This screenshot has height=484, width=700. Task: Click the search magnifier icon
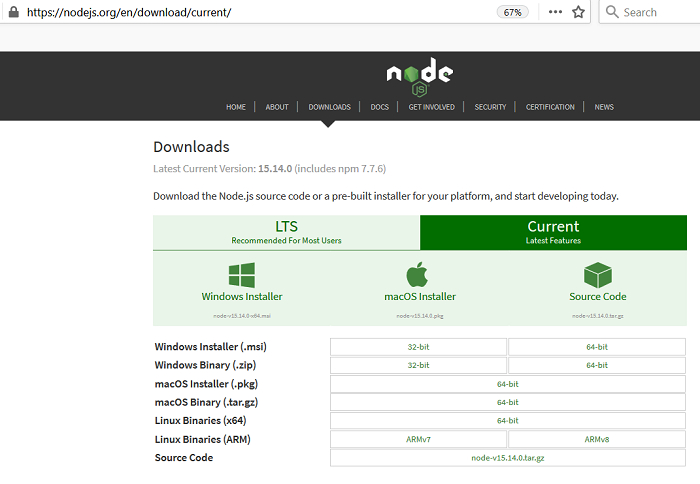coord(612,12)
